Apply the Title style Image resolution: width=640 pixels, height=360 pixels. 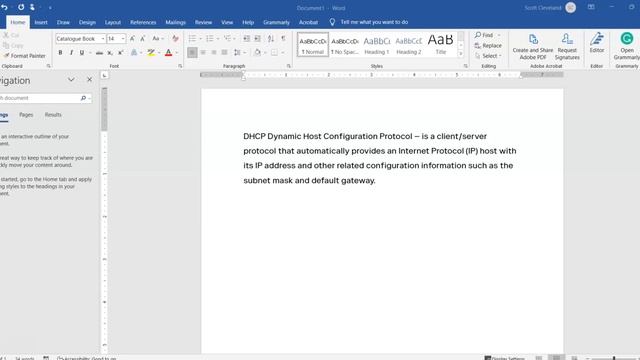click(441, 44)
